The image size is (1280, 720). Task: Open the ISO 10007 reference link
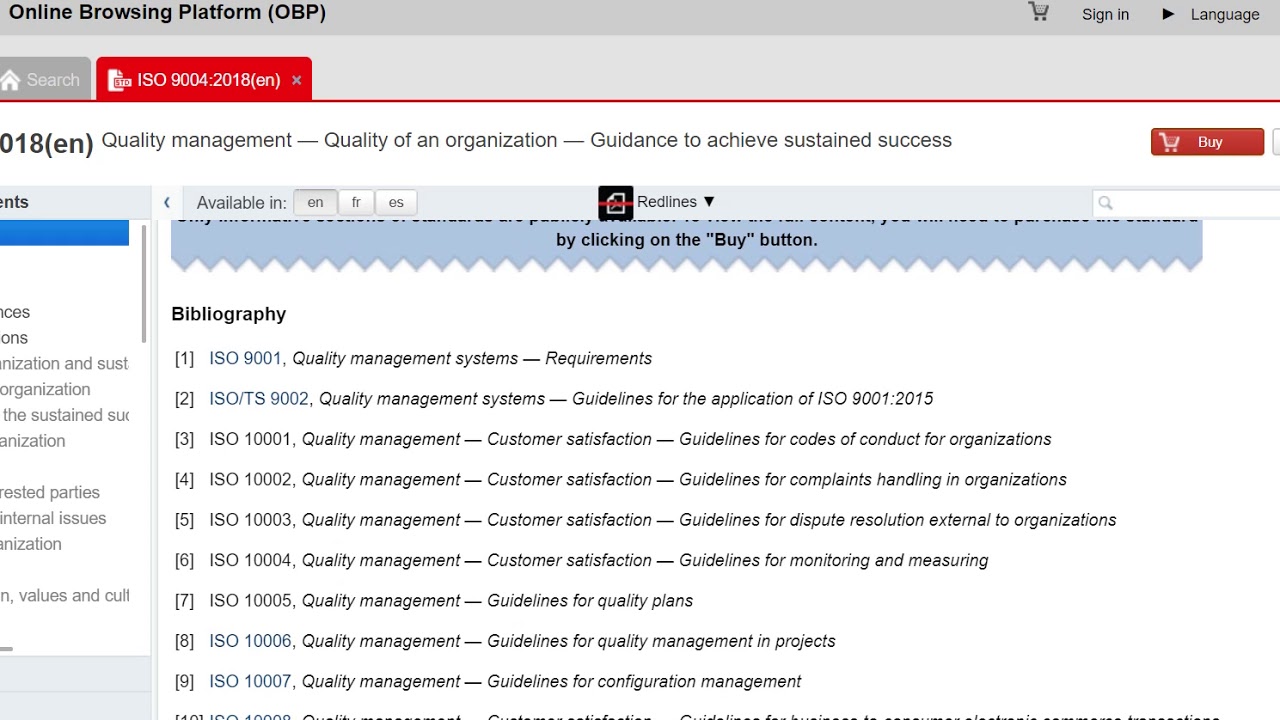click(x=250, y=681)
